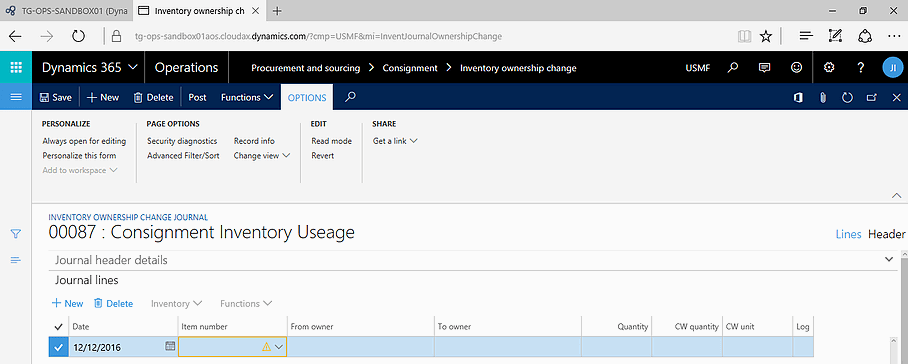Open the Dynamics 365 dropdown
The height and width of the screenshot is (364, 908).
[90, 68]
